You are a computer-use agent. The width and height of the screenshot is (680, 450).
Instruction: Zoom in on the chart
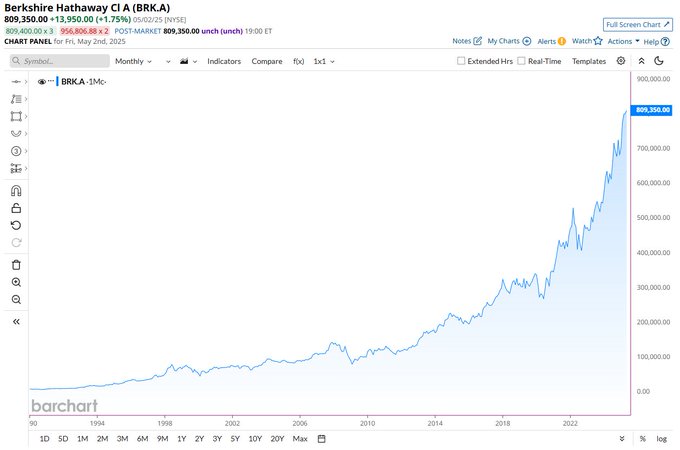coord(15,282)
